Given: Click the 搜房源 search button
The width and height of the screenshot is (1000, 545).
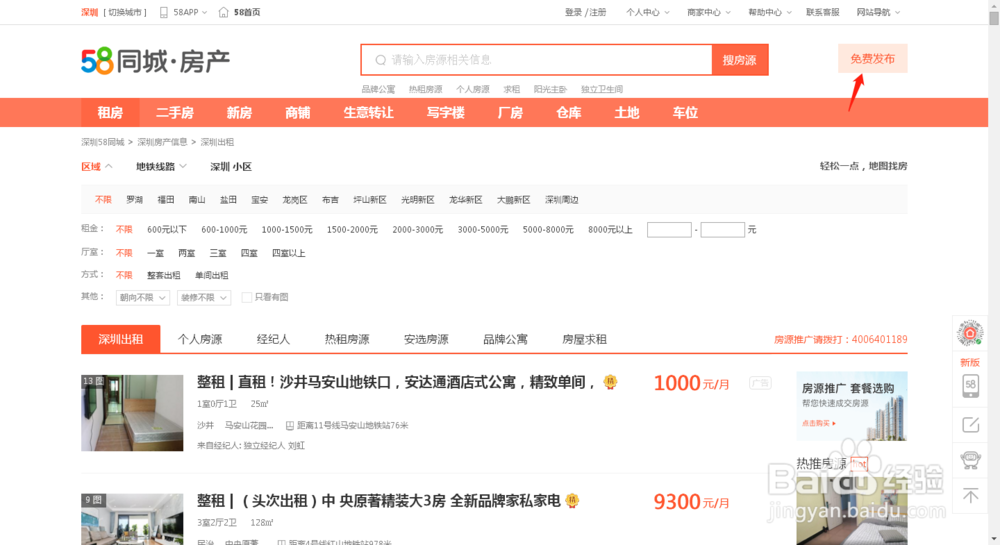Looking at the screenshot, I should point(740,60).
